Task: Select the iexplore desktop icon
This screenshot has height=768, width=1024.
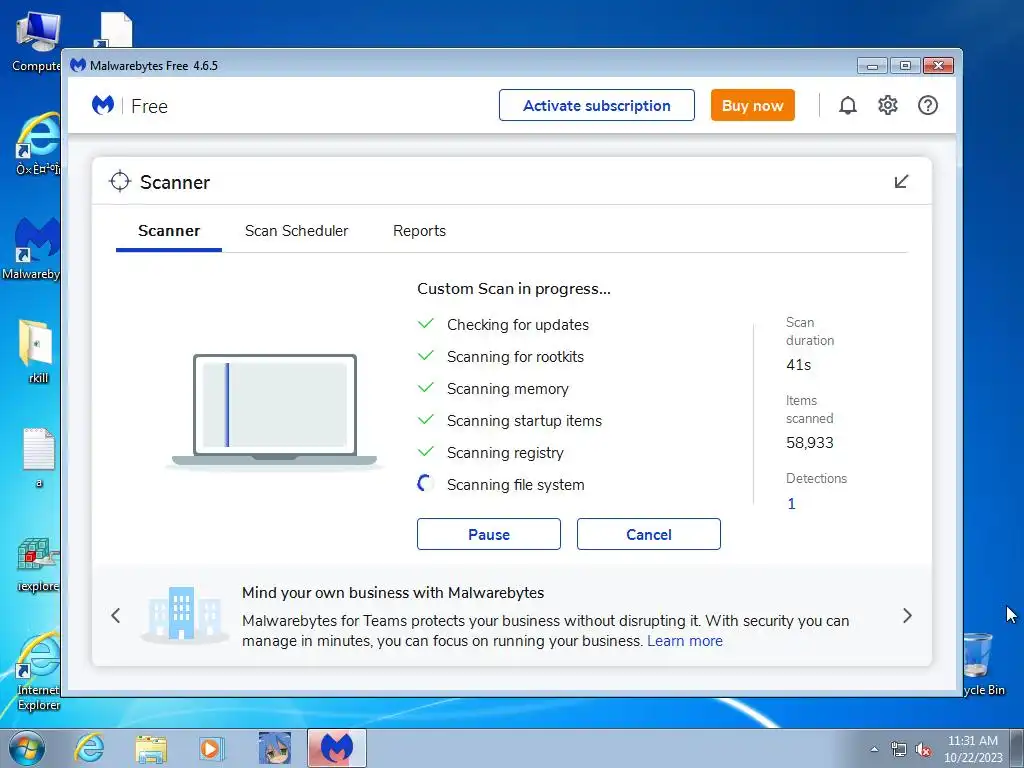Action: click(x=38, y=564)
